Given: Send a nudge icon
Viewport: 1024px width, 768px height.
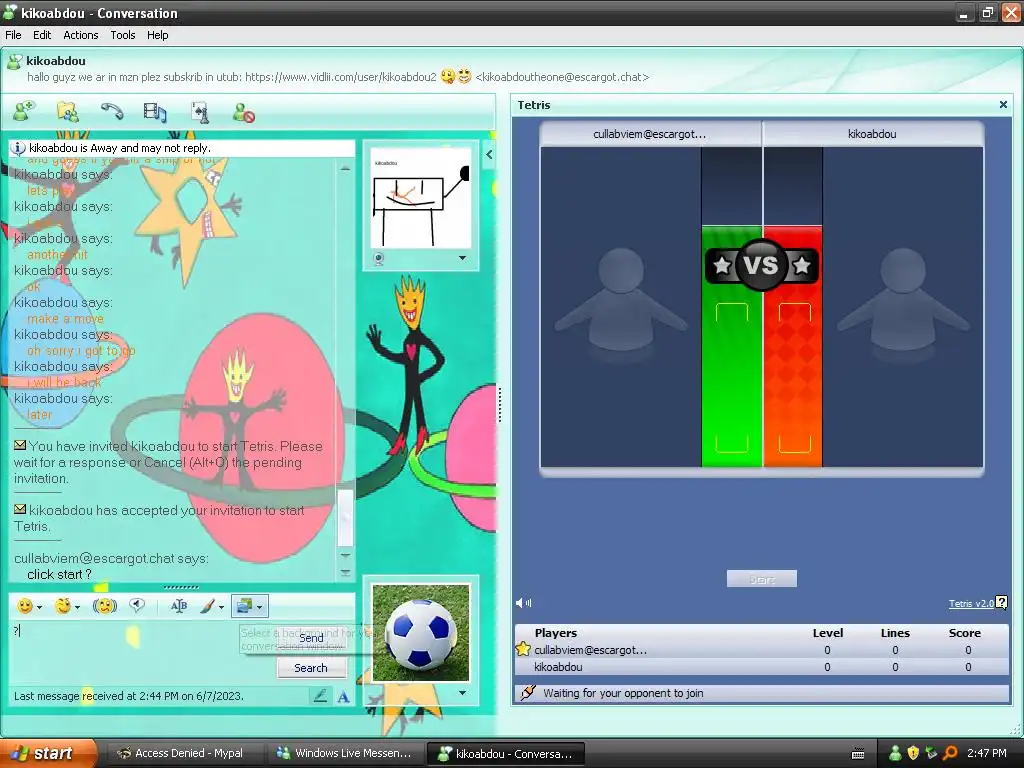Looking at the screenshot, I should 104,606.
